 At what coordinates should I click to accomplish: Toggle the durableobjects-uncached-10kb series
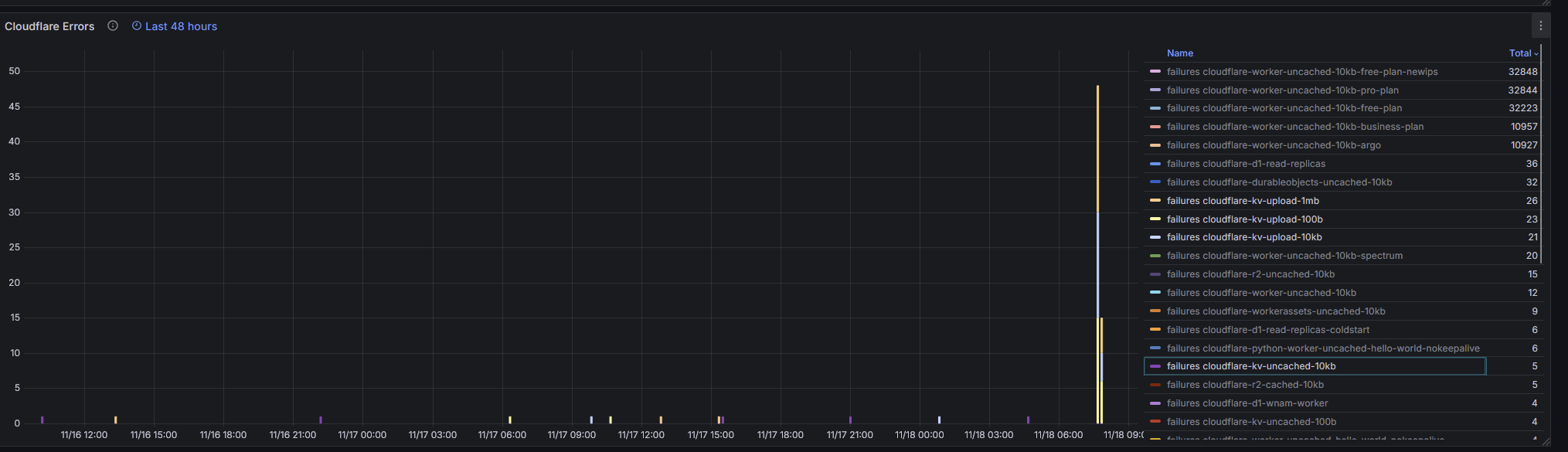point(1279,182)
